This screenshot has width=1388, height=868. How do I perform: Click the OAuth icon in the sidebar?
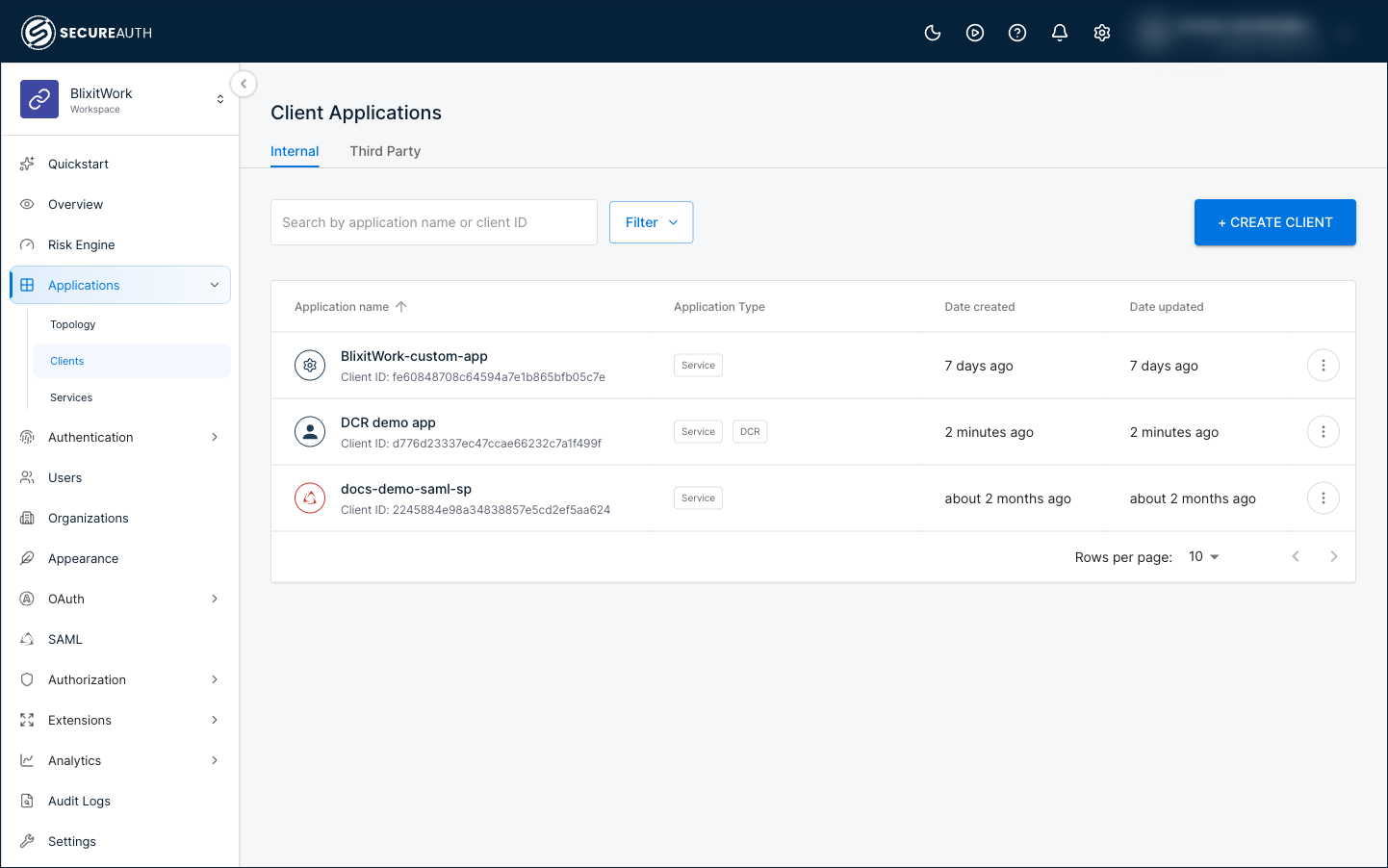coord(27,599)
